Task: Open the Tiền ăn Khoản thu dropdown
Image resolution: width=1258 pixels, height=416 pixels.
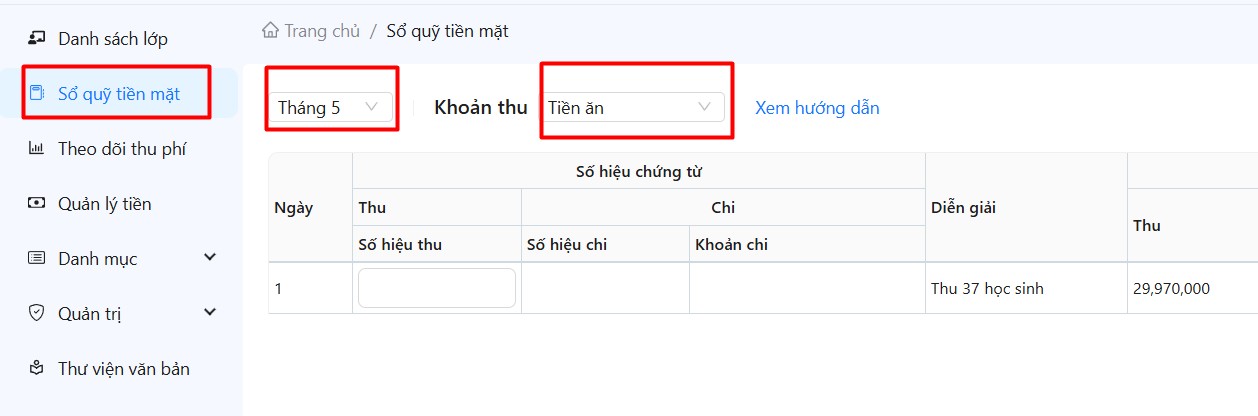Action: pyautogui.click(x=632, y=108)
